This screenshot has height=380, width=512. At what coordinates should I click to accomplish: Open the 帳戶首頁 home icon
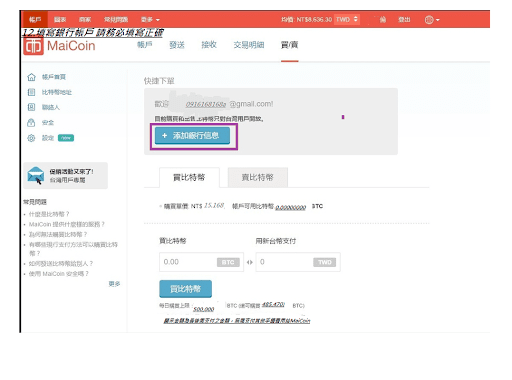[x=31, y=77]
